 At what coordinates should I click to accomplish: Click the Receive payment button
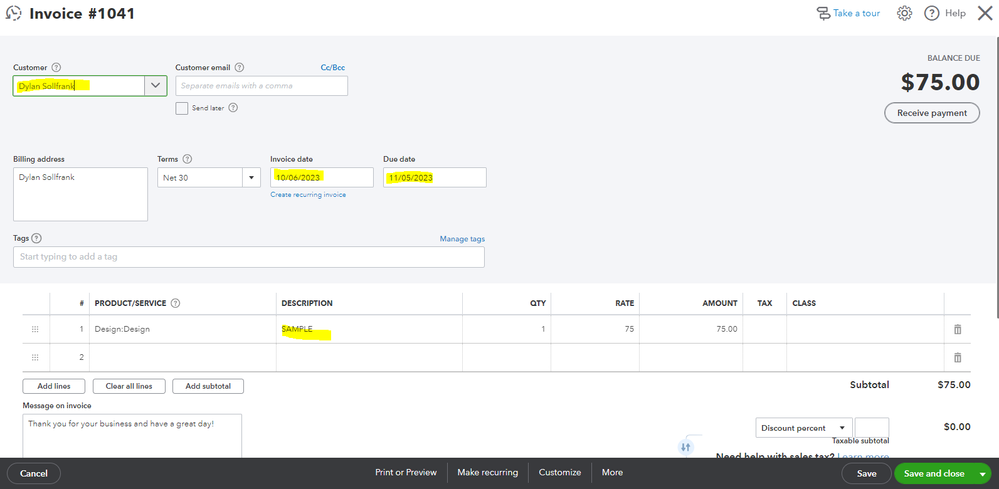click(x=931, y=113)
